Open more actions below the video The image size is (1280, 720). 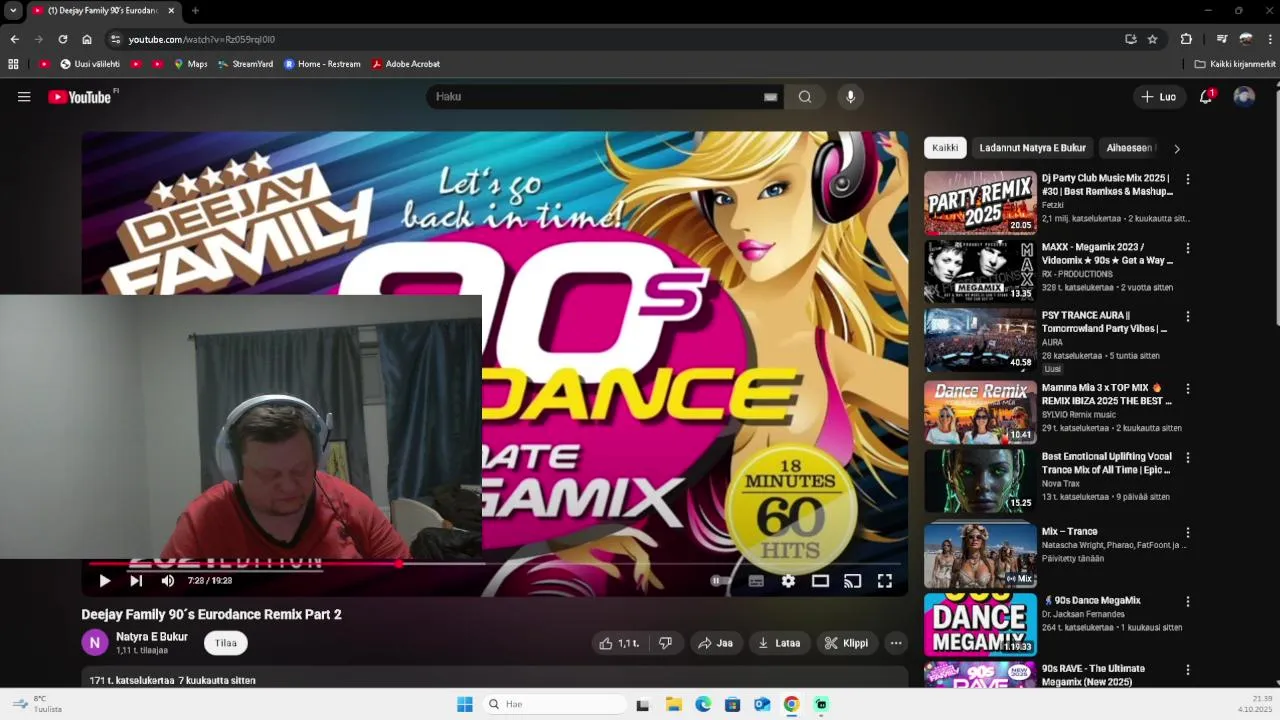(896, 643)
